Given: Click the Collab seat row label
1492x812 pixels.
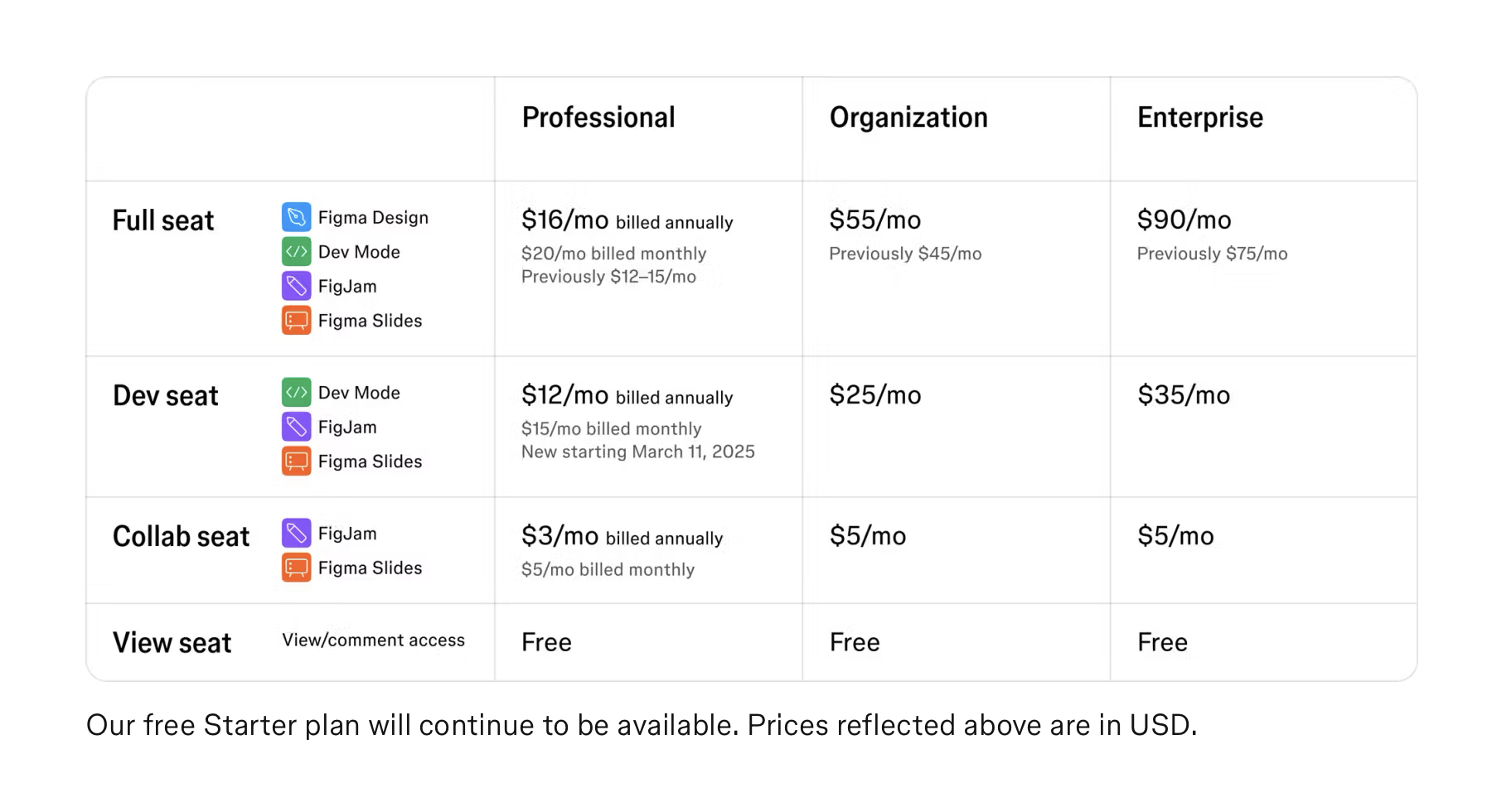Looking at the screenshot, I should tap(181, 537).
